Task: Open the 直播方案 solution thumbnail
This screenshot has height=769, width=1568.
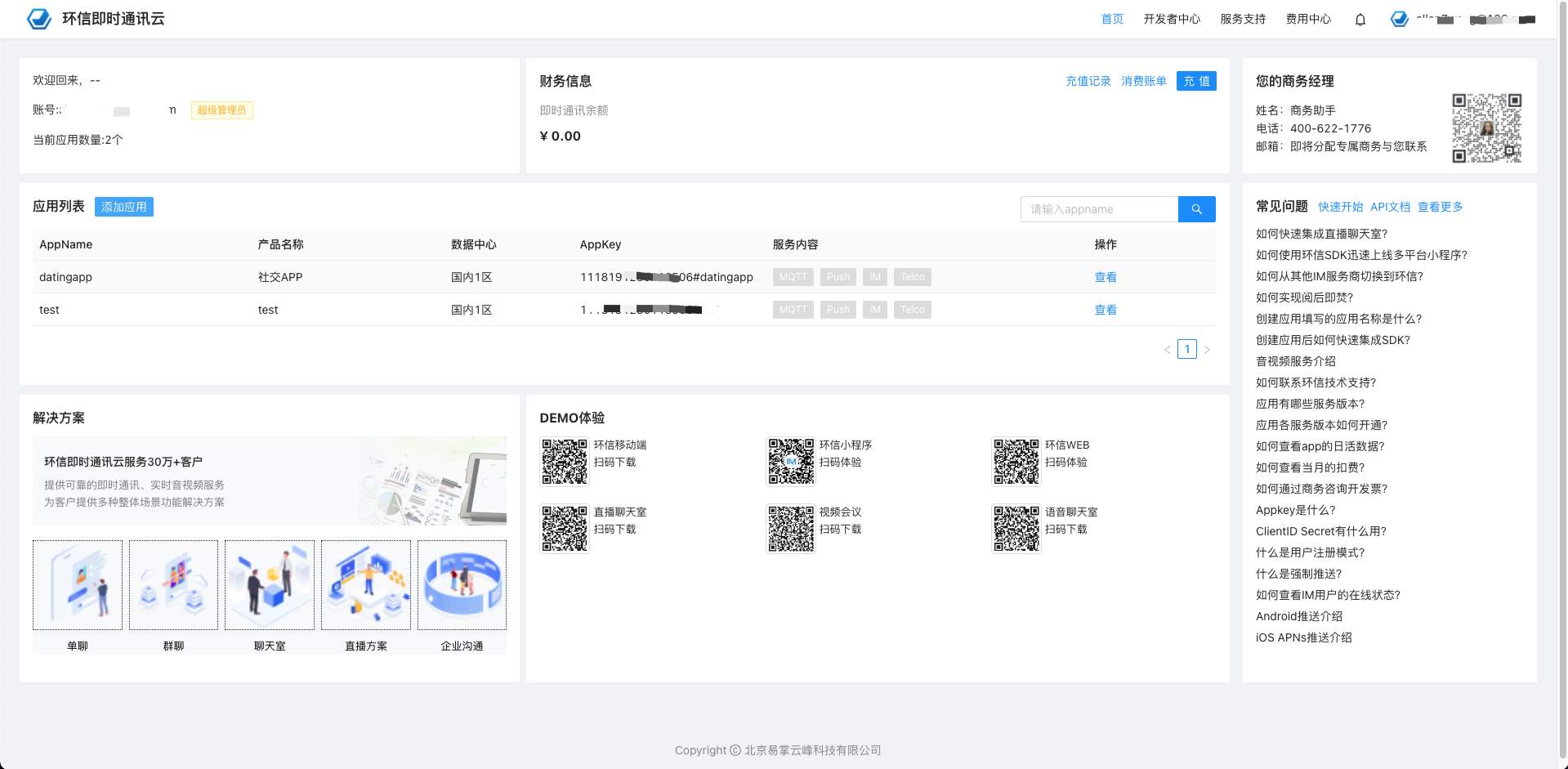Action: (366, 585)
